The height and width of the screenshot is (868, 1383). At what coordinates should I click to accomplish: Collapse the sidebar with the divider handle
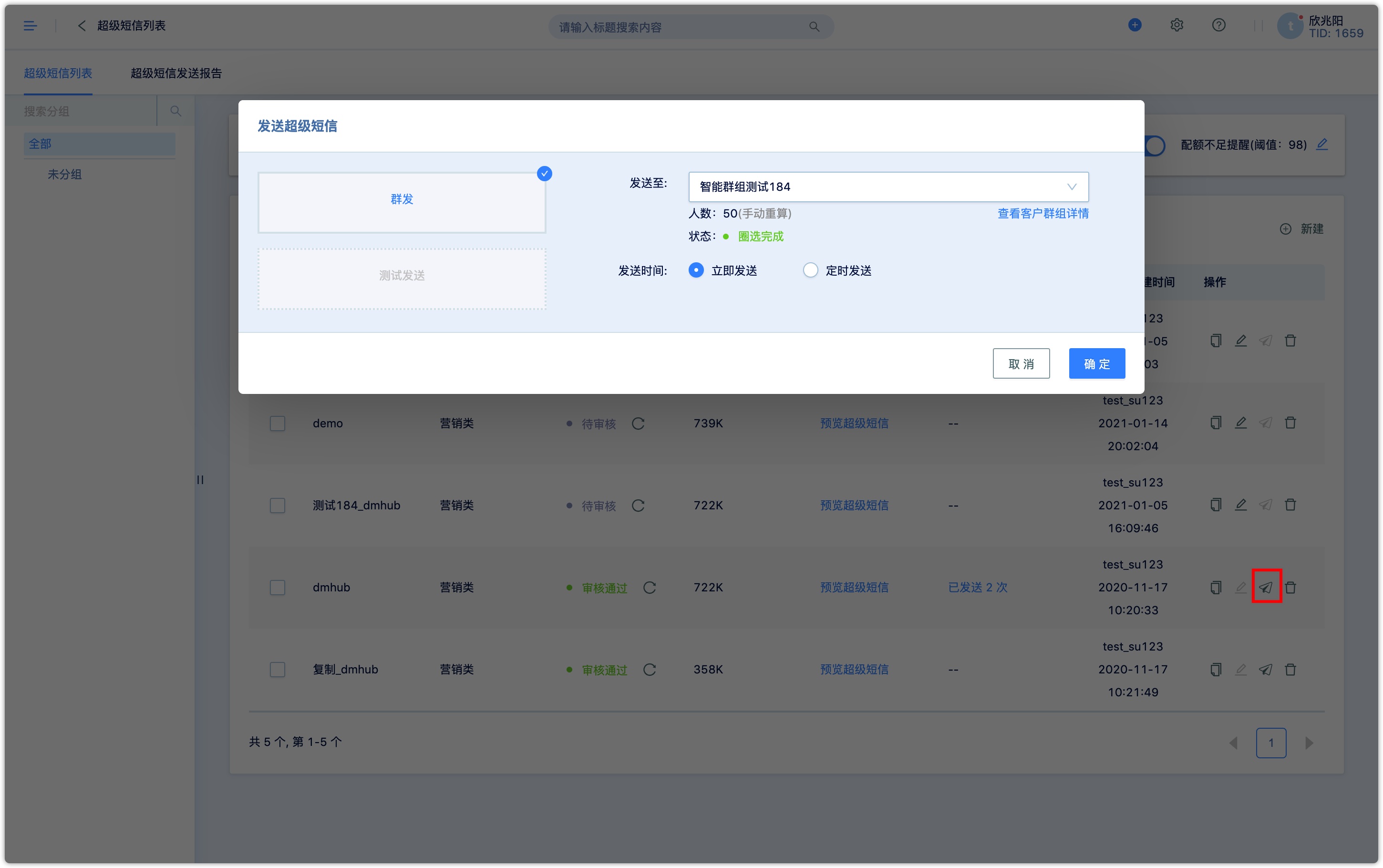click(200, 480)
